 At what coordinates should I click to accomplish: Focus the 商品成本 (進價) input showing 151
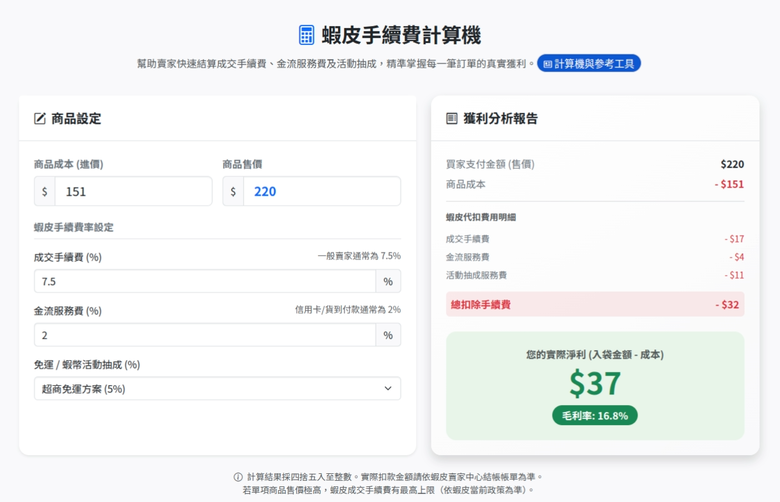(133, 192)
